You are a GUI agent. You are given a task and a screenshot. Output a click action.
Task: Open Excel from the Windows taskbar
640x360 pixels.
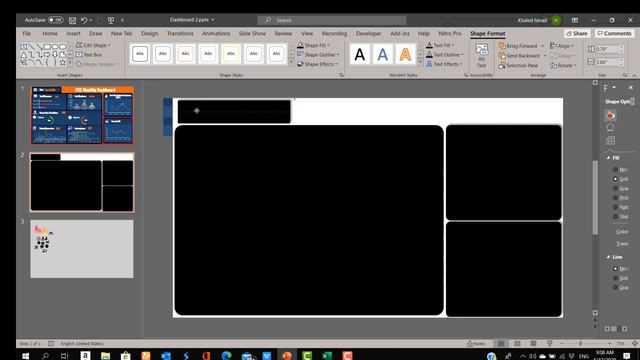tap(327, 356)
